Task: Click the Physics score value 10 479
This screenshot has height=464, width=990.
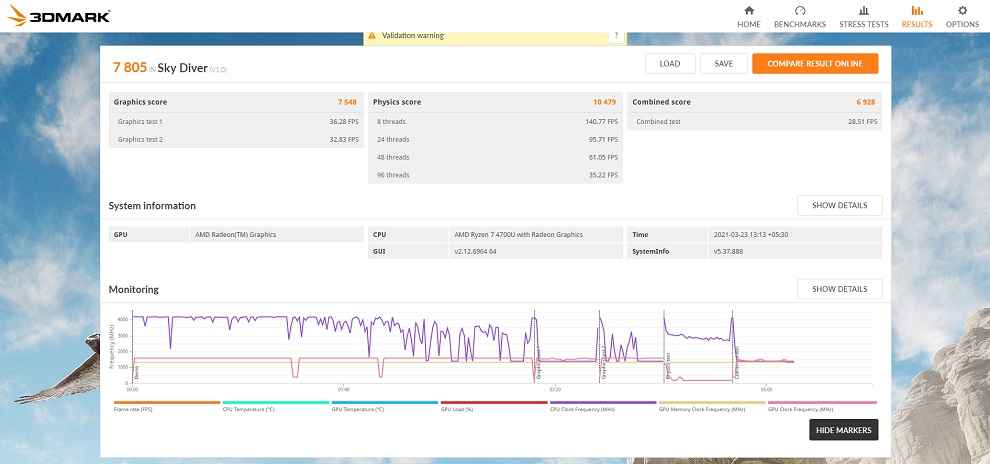Action: [x=604, y=102]
